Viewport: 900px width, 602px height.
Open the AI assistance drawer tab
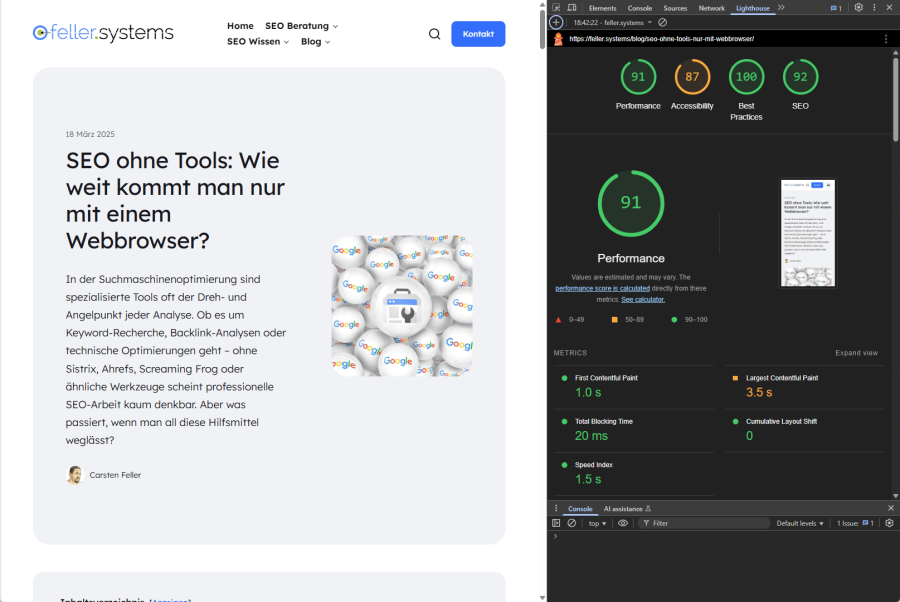[x=627, y=509]
